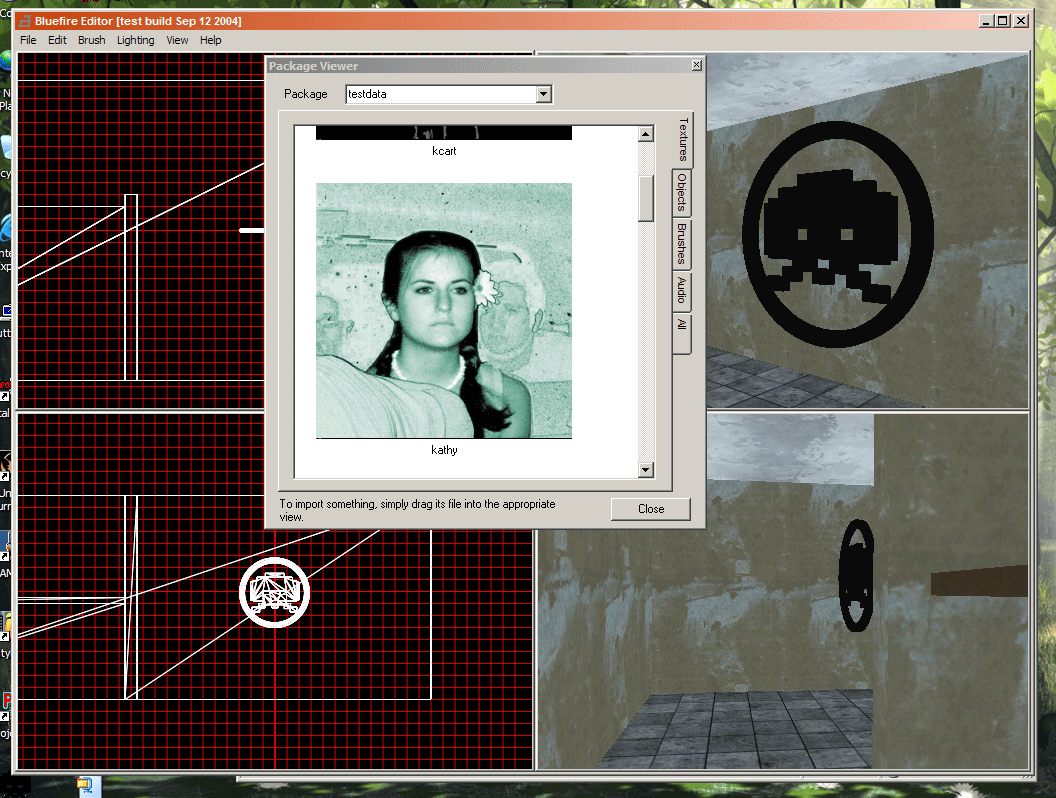1056x798 pixels.
Task: Switch to the Objects tab
Action: 682,193
